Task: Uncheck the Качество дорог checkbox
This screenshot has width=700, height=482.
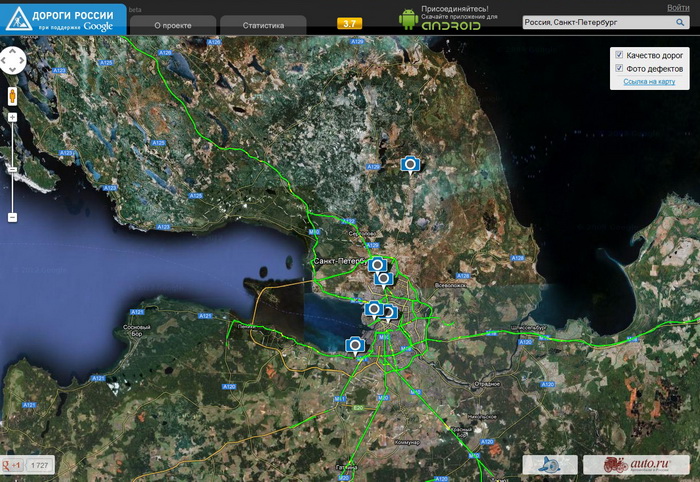Action: click(620, 55)
